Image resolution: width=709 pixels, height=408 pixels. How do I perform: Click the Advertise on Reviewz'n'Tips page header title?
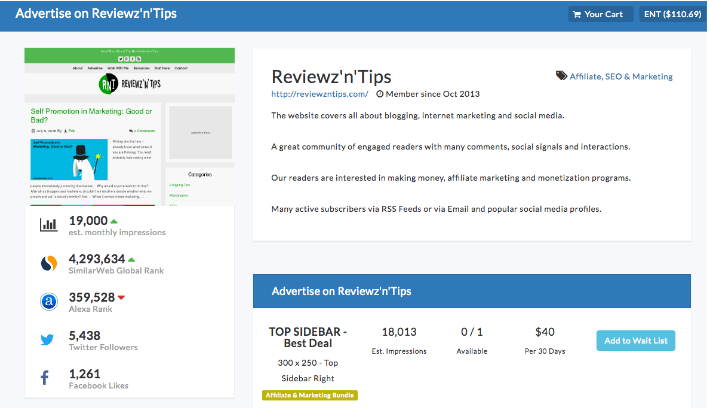(96, 14)
